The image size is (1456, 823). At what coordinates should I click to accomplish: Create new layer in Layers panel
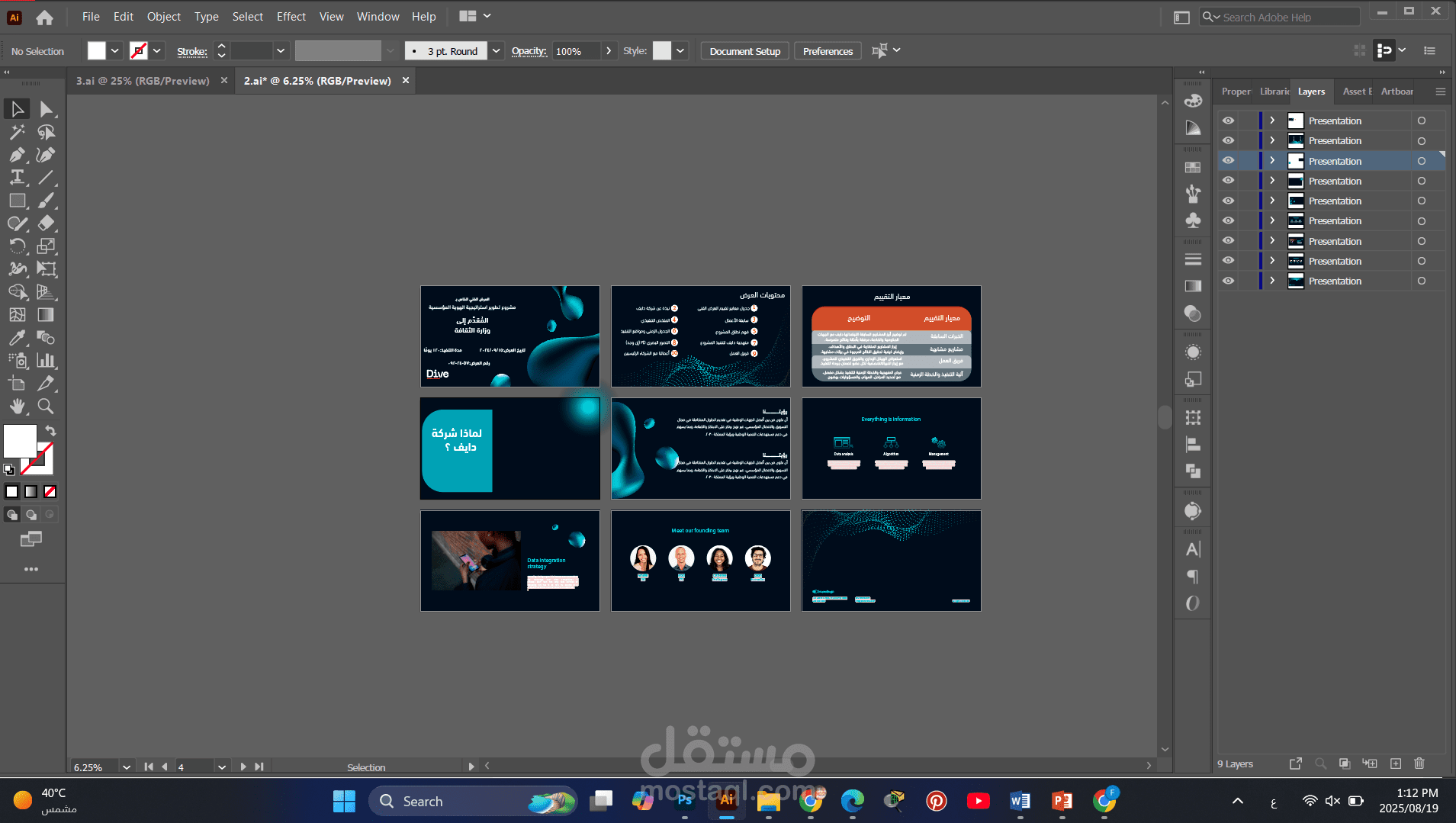(x=1396, y=764)
